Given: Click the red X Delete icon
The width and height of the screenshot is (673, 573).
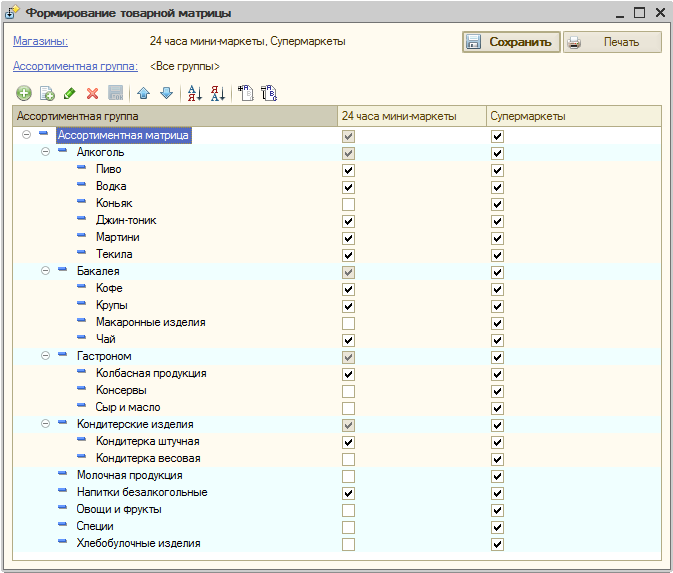Looking at the screenshot, I should coord(92,93).
